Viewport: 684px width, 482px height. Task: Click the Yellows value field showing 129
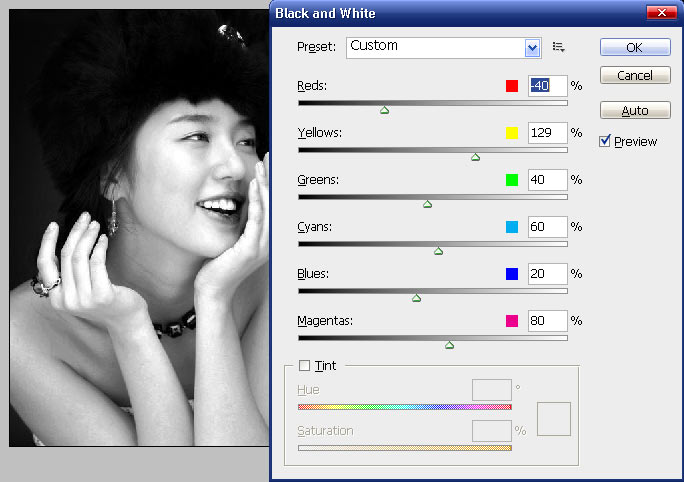(x=547, y=133)
